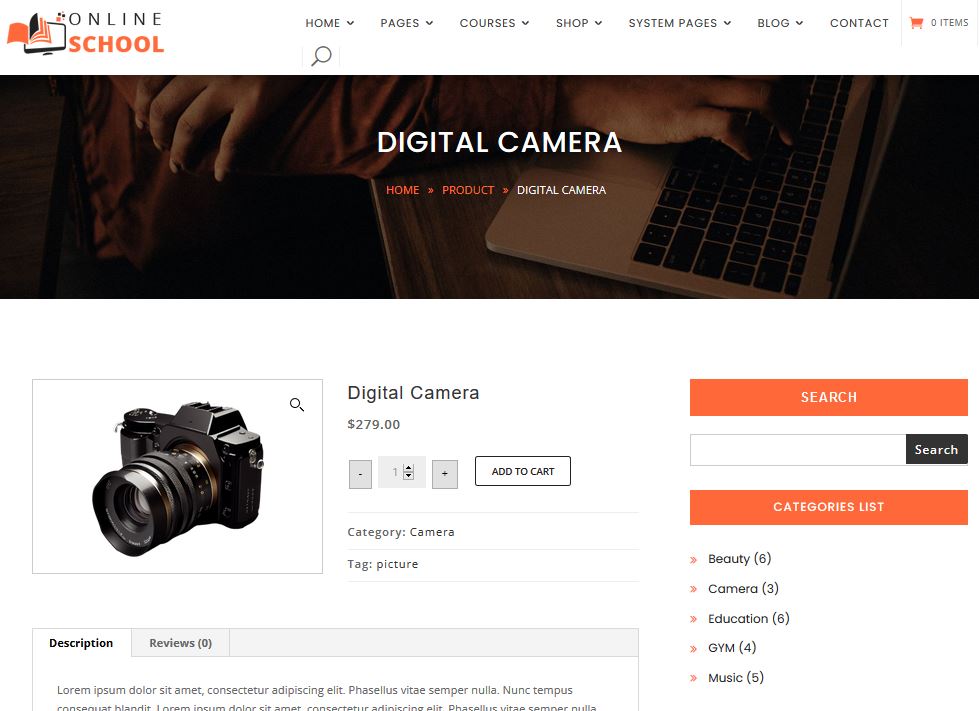Focus the sidebar search input field
This screenshot has height=711, width=979.
pos(798,449)
